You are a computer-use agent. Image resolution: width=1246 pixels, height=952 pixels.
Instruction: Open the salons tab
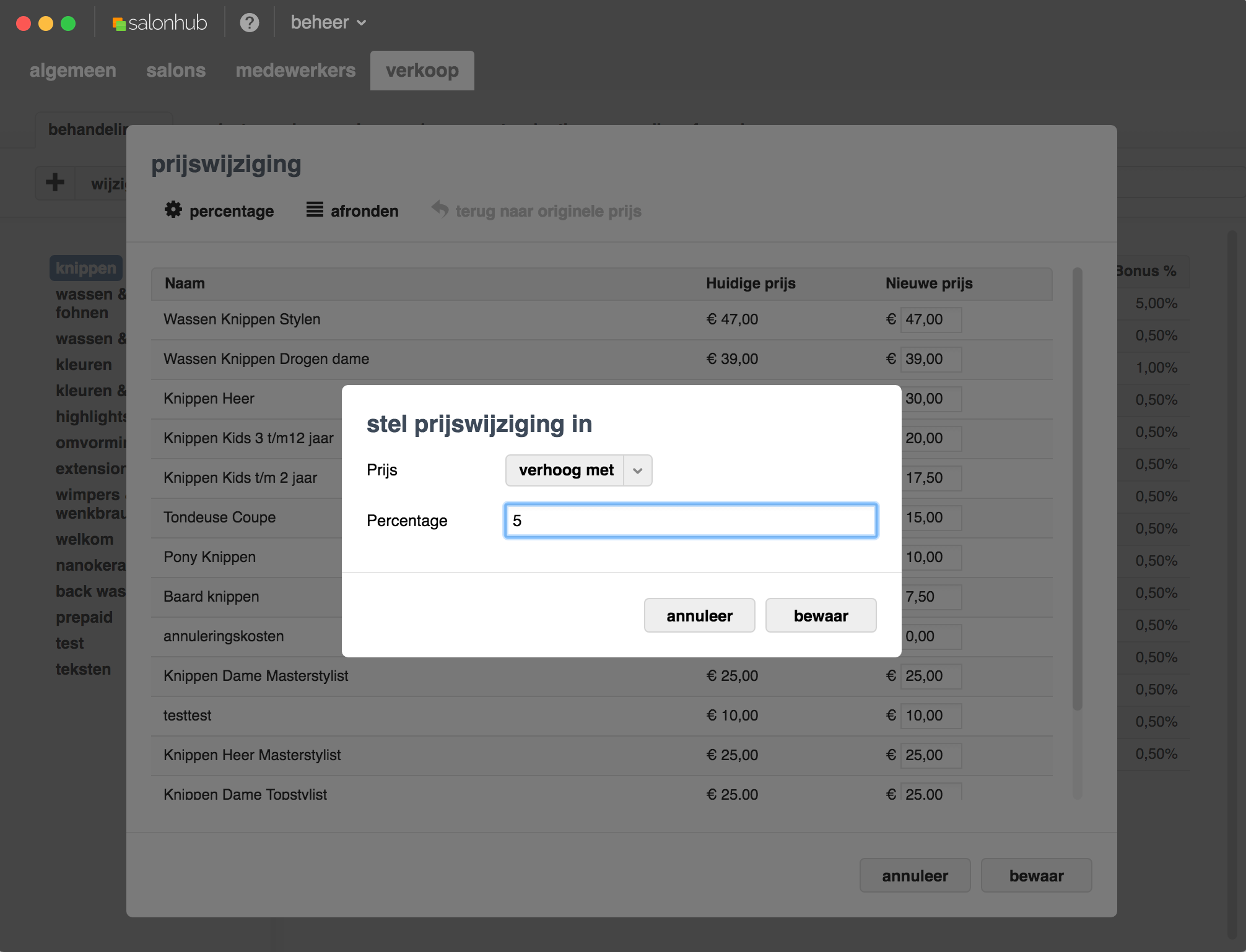pyautogui.click(x=176, y=71)
